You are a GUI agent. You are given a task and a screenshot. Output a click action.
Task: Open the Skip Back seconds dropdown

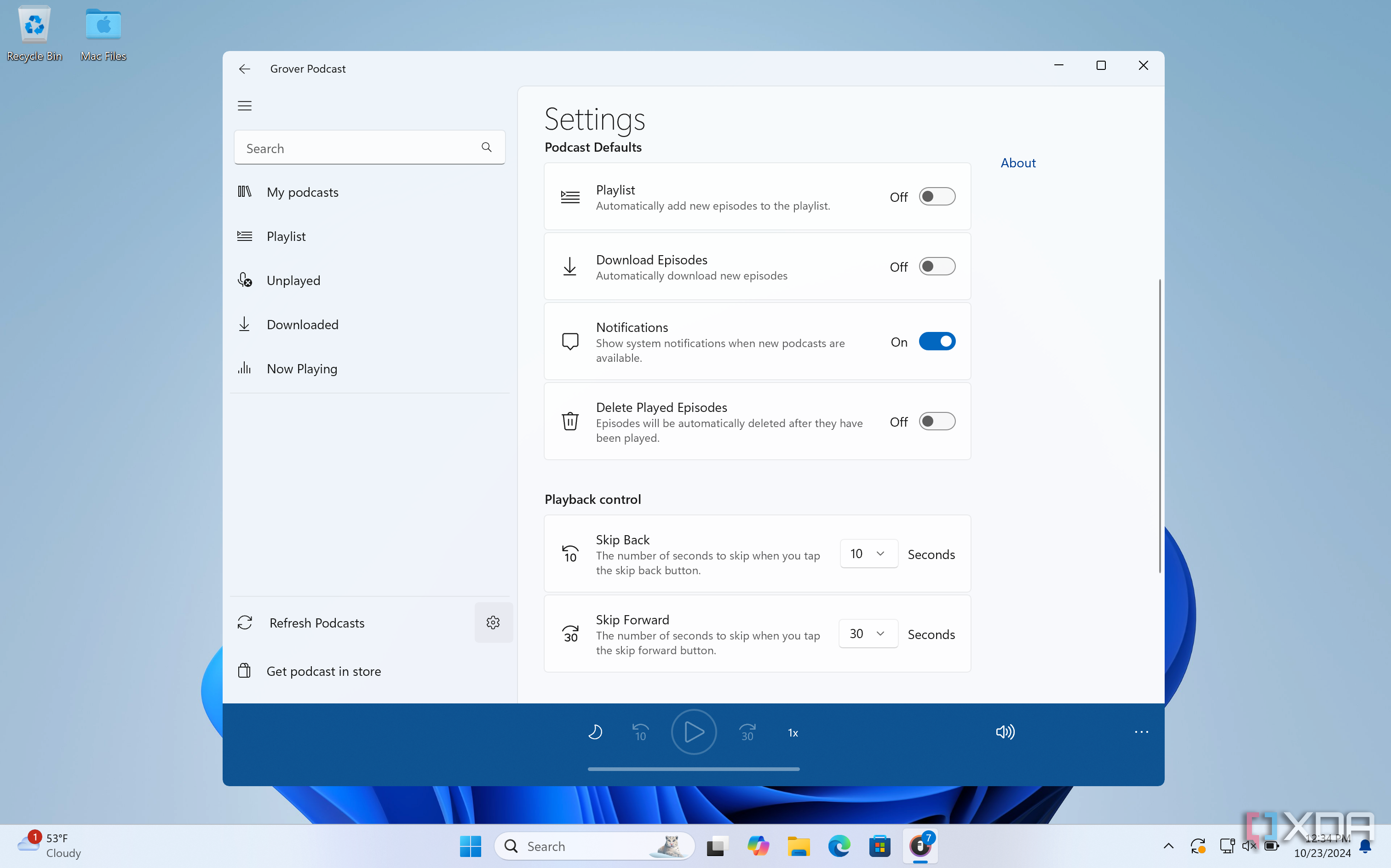[x=868, y=554]
